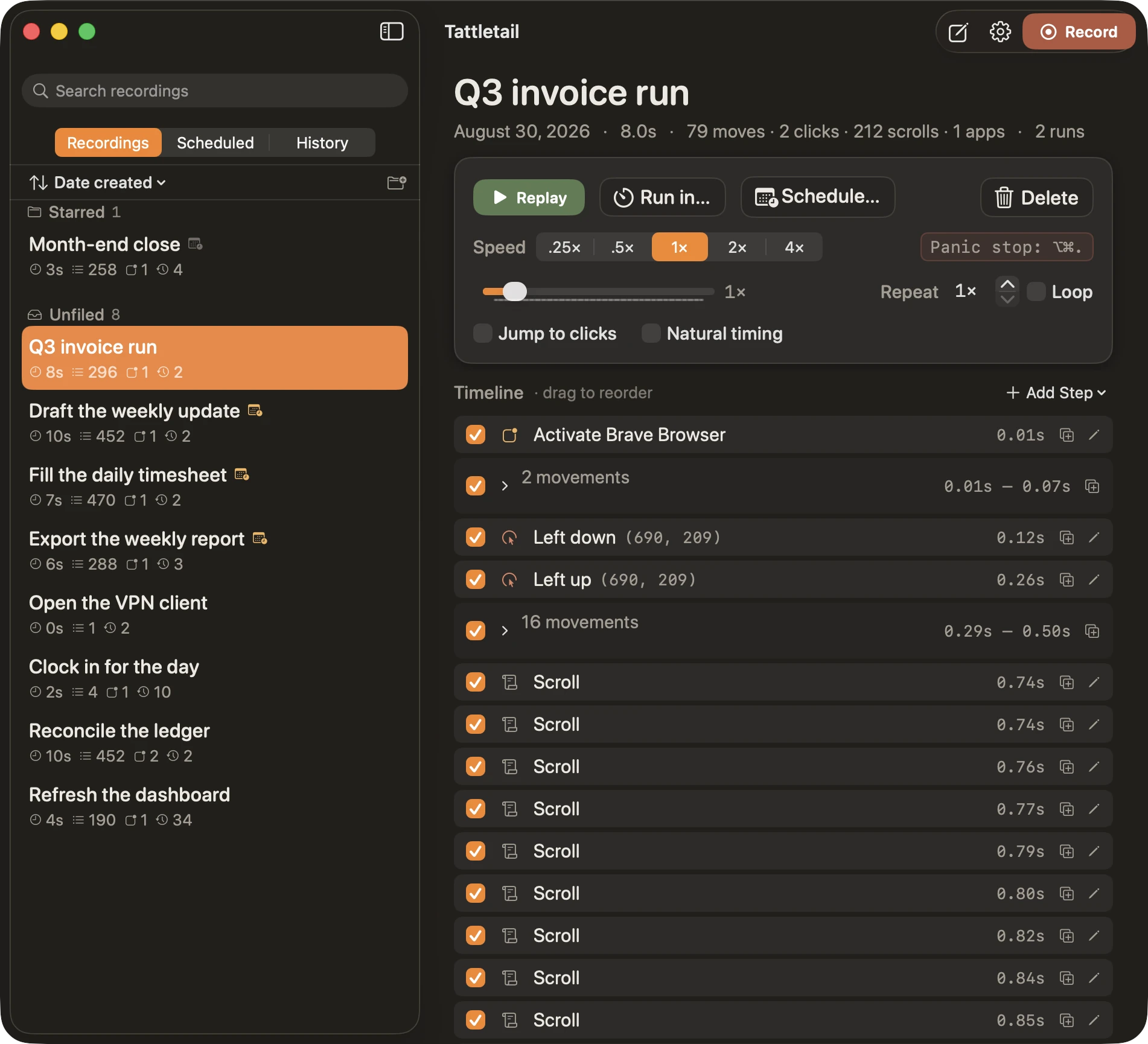Viewport: 1148px width, 1044px height.
Task: Click schedule badge on Fill the daily timesheet
Action: click(x=241, y=474)
